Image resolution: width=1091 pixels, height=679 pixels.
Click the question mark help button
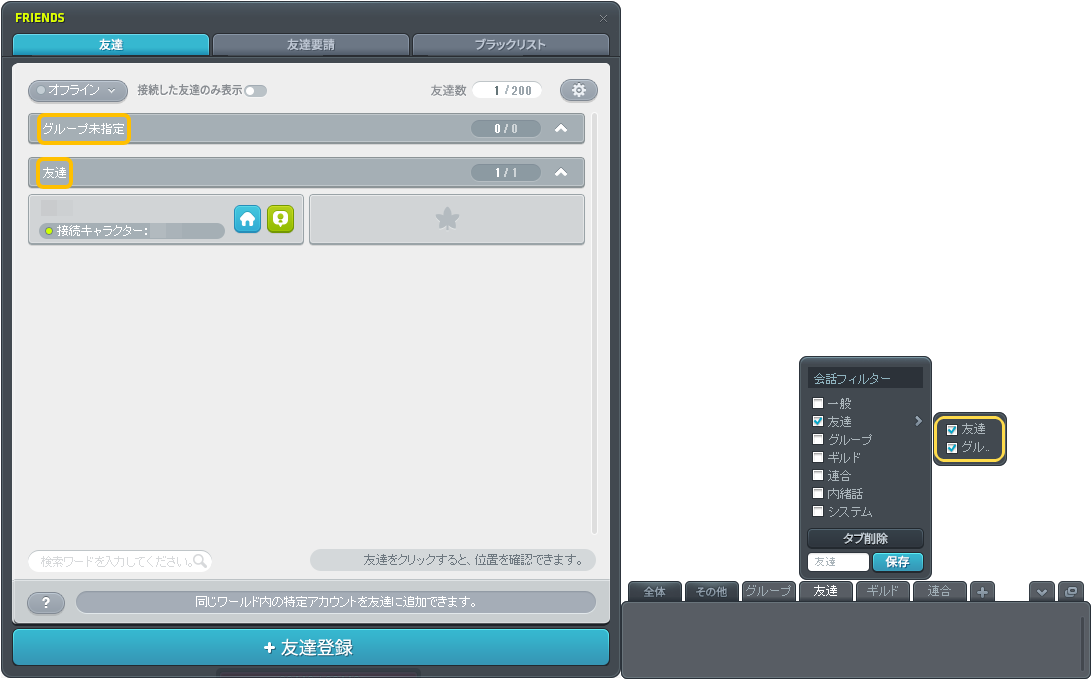(46, 603)
